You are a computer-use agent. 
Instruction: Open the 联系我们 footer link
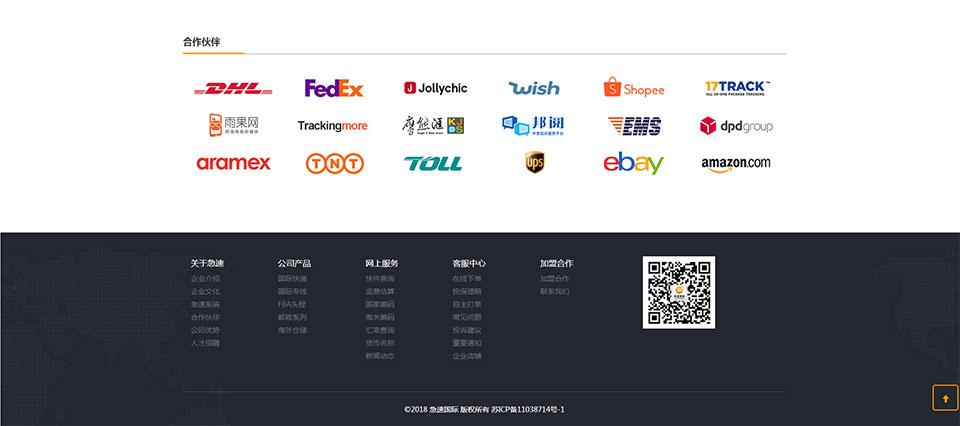click(555, 291)
